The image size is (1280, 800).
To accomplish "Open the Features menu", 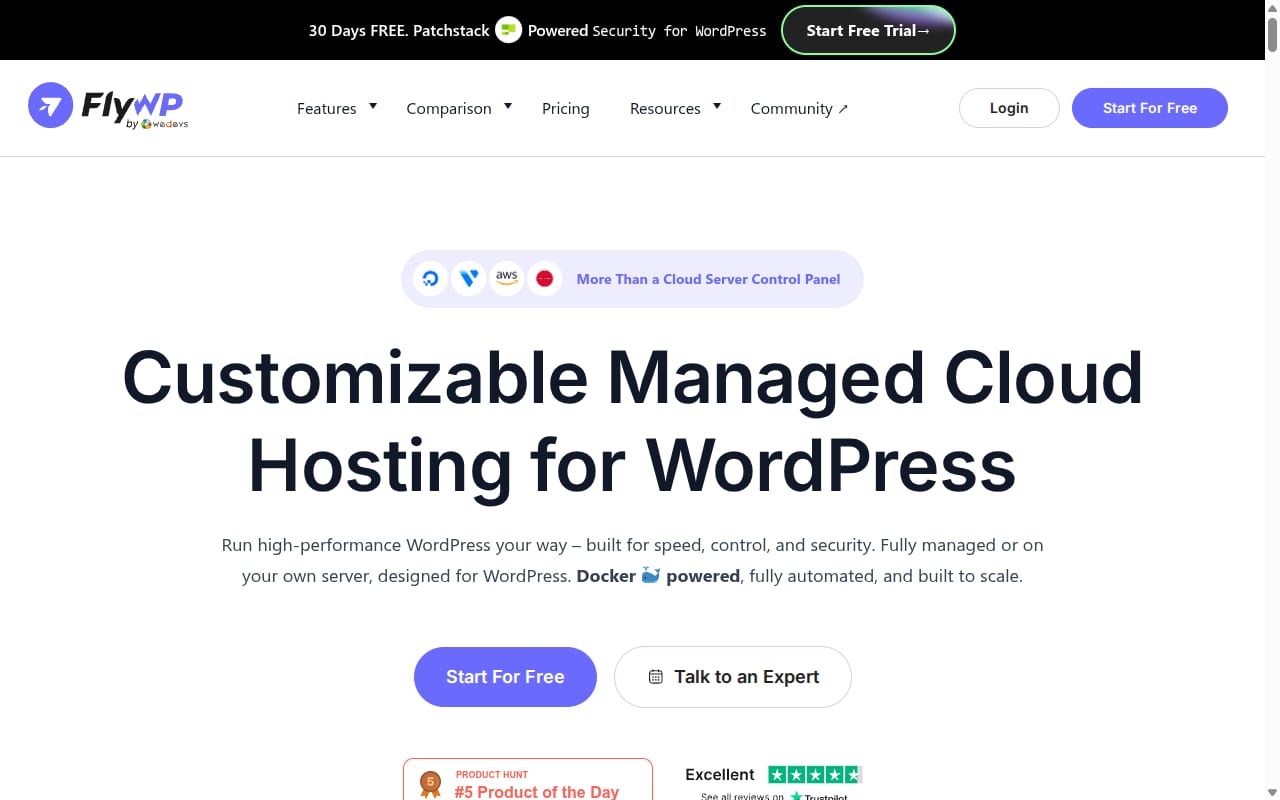I will (x=327, y=109).
